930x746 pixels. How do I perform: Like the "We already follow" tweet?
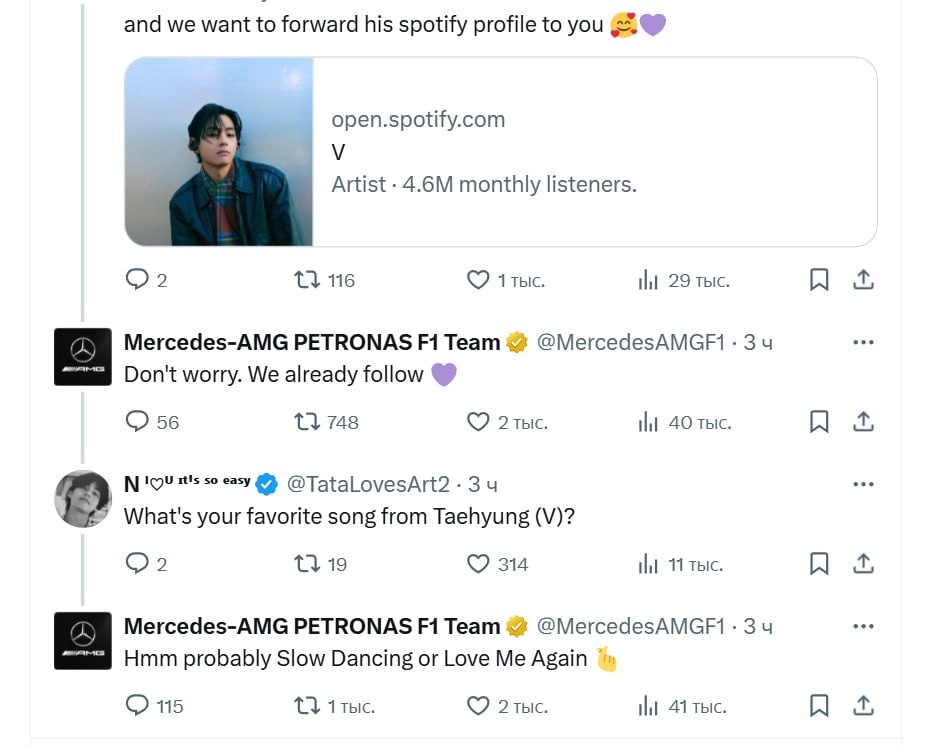click(x=479, y=422)
